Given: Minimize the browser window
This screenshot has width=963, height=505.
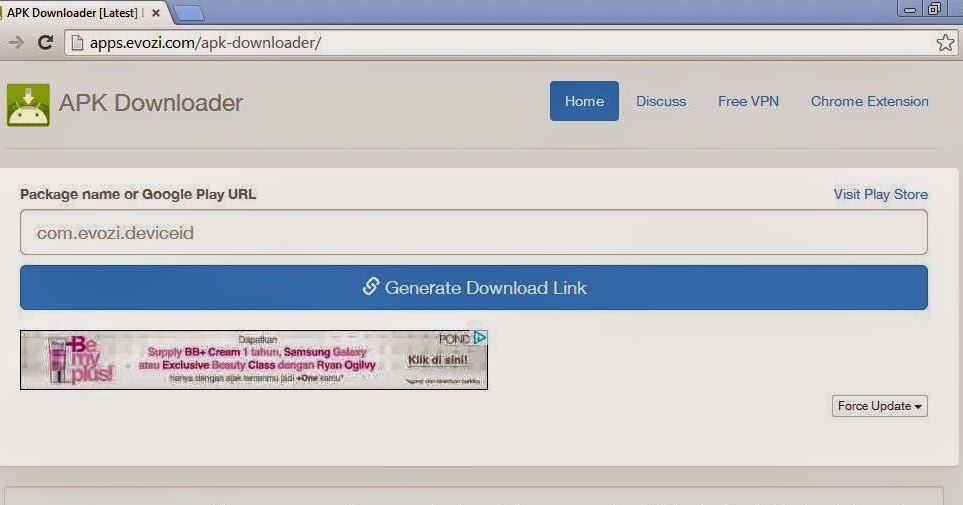Looking at the screenshot, I should 910,9.
